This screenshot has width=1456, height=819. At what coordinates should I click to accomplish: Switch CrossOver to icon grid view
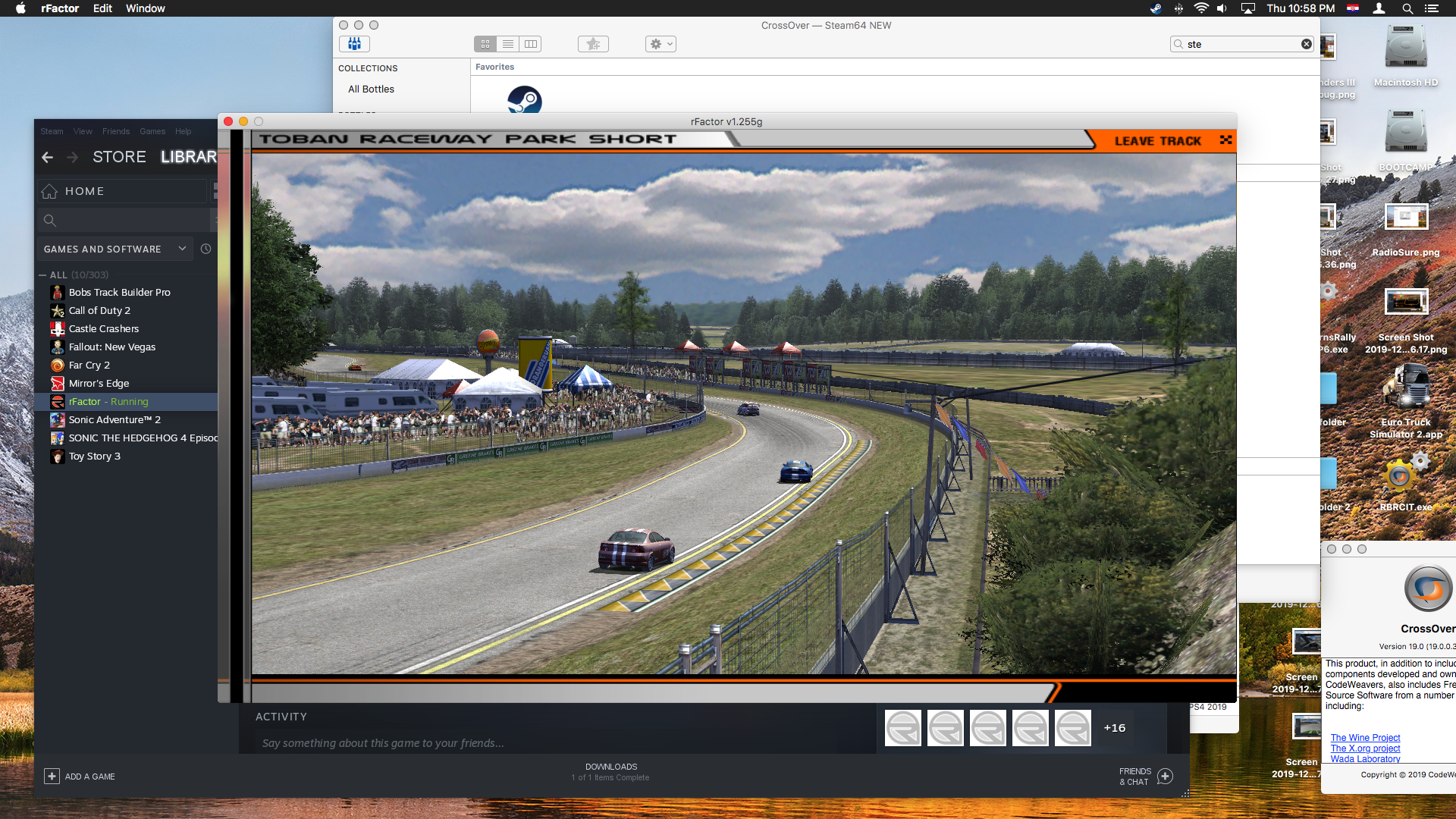(485, 44)
